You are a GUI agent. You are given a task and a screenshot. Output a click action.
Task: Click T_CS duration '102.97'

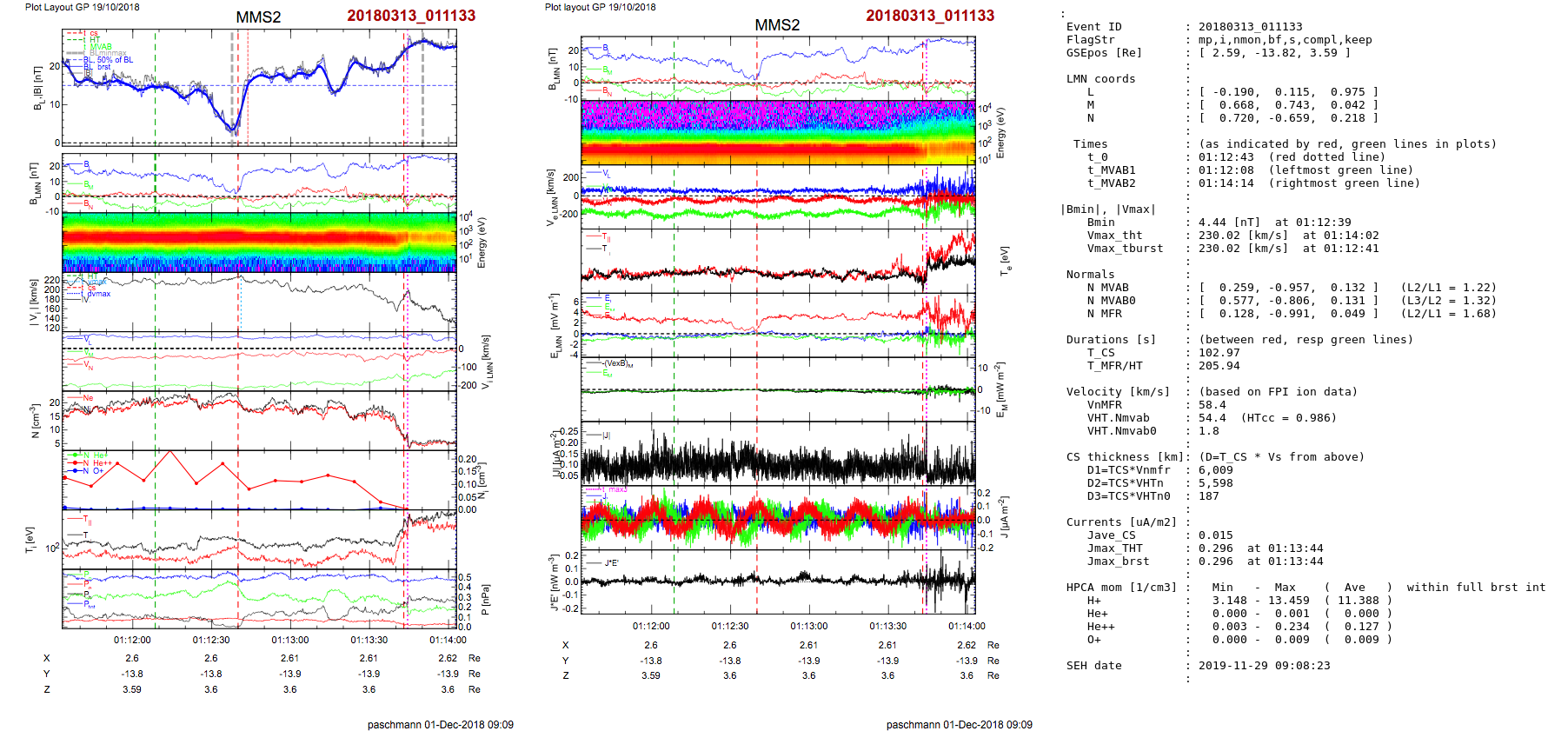click(x=1219, y=353)
